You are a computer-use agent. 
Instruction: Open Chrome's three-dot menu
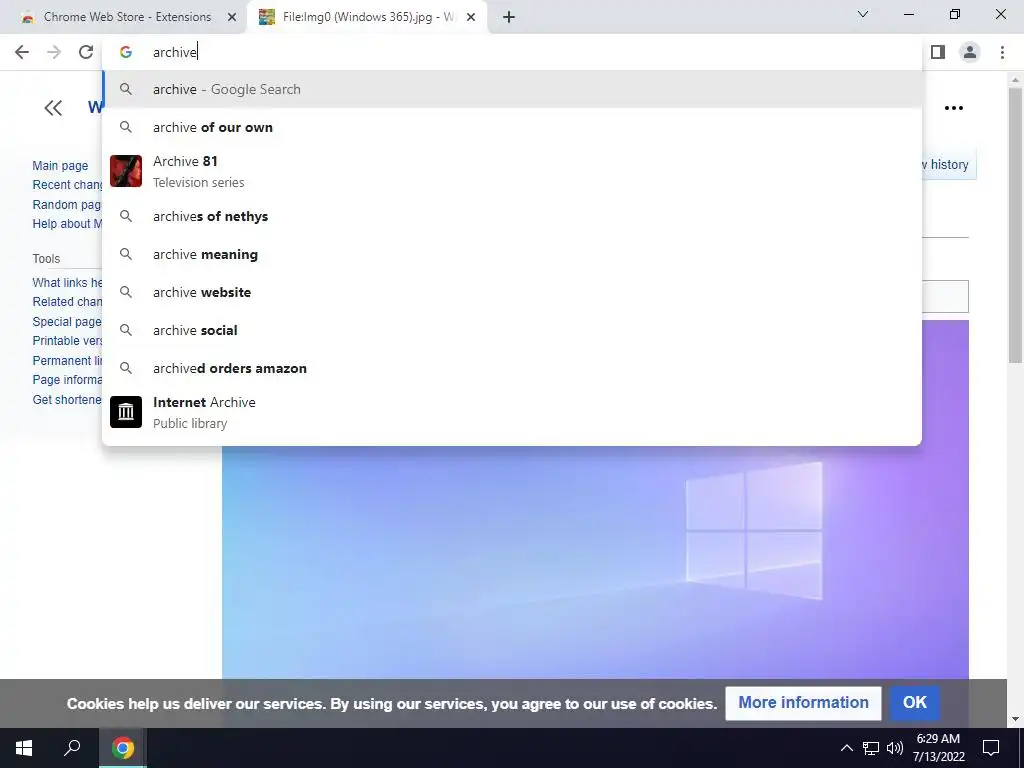coord(1002,52)
